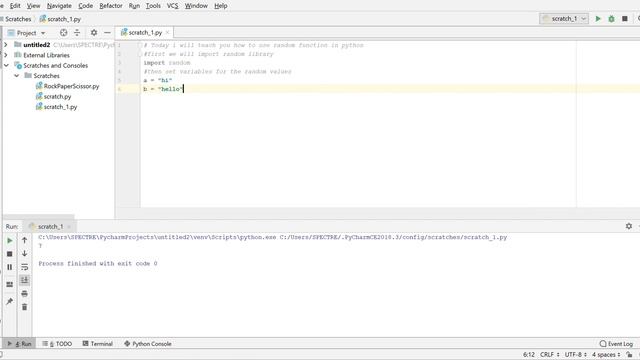The image size is (640, 360).
Task: Move down the stack trace arrow
Action: pyautogui.click(x=24, y=253)
